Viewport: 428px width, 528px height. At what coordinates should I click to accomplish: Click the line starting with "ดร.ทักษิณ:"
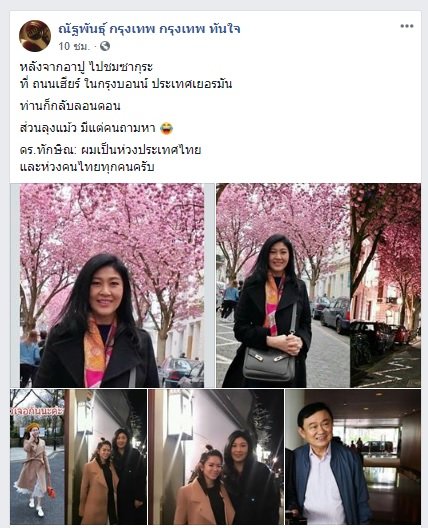[x=110, y=150]
